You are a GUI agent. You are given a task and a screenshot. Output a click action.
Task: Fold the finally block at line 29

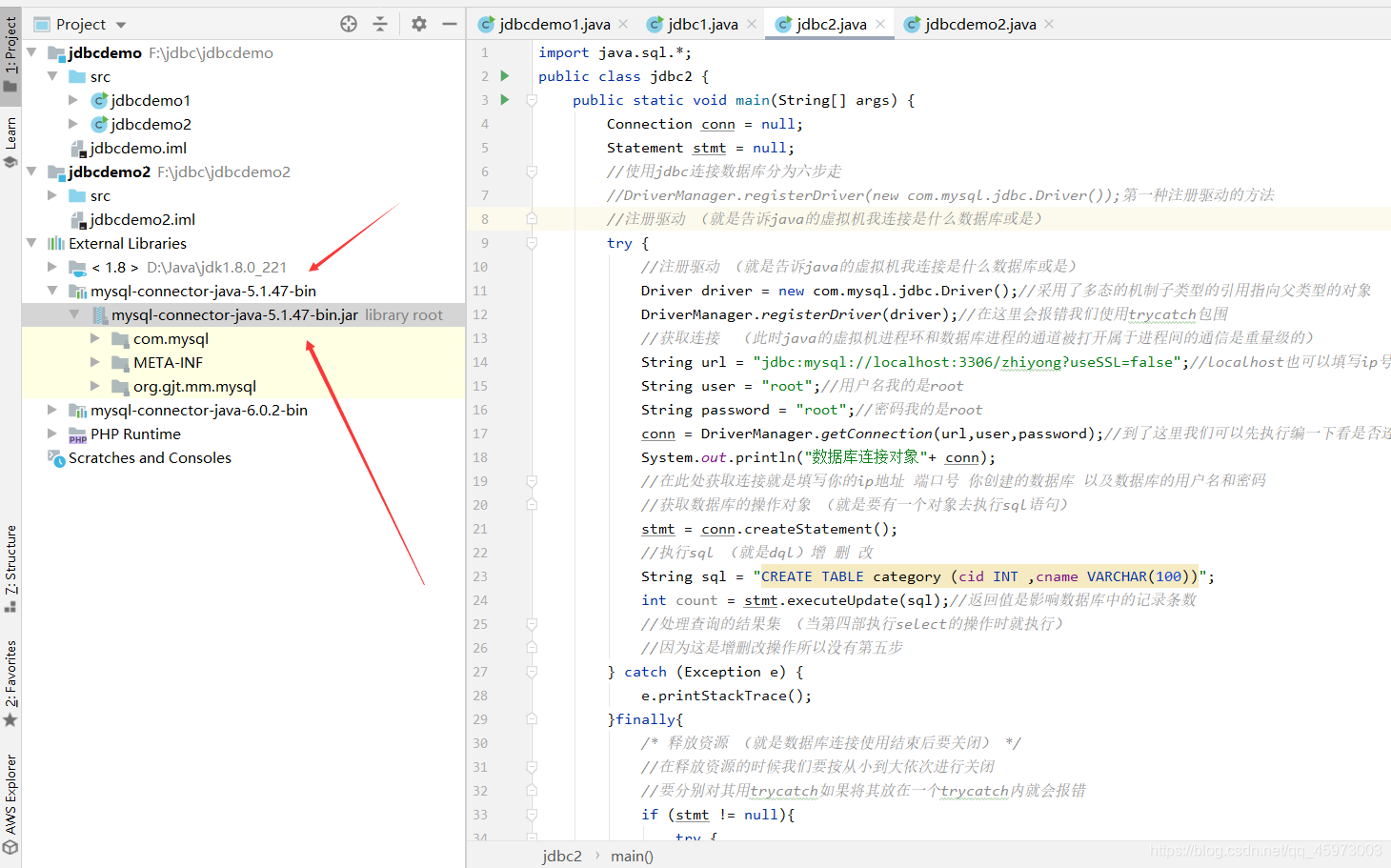pos(532,719)
